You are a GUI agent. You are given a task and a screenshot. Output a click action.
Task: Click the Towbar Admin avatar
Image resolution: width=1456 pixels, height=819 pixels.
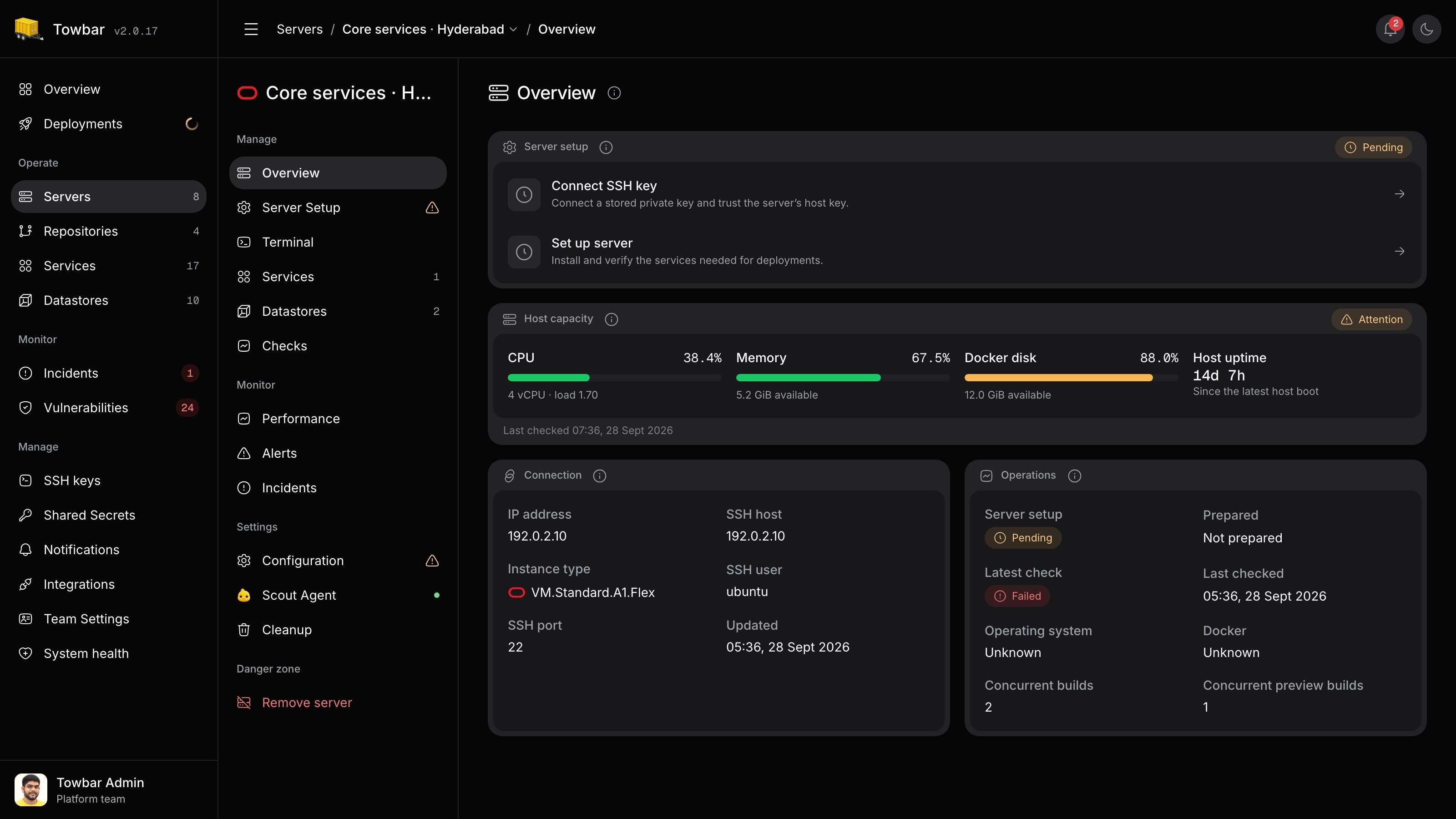pos(31,789)
